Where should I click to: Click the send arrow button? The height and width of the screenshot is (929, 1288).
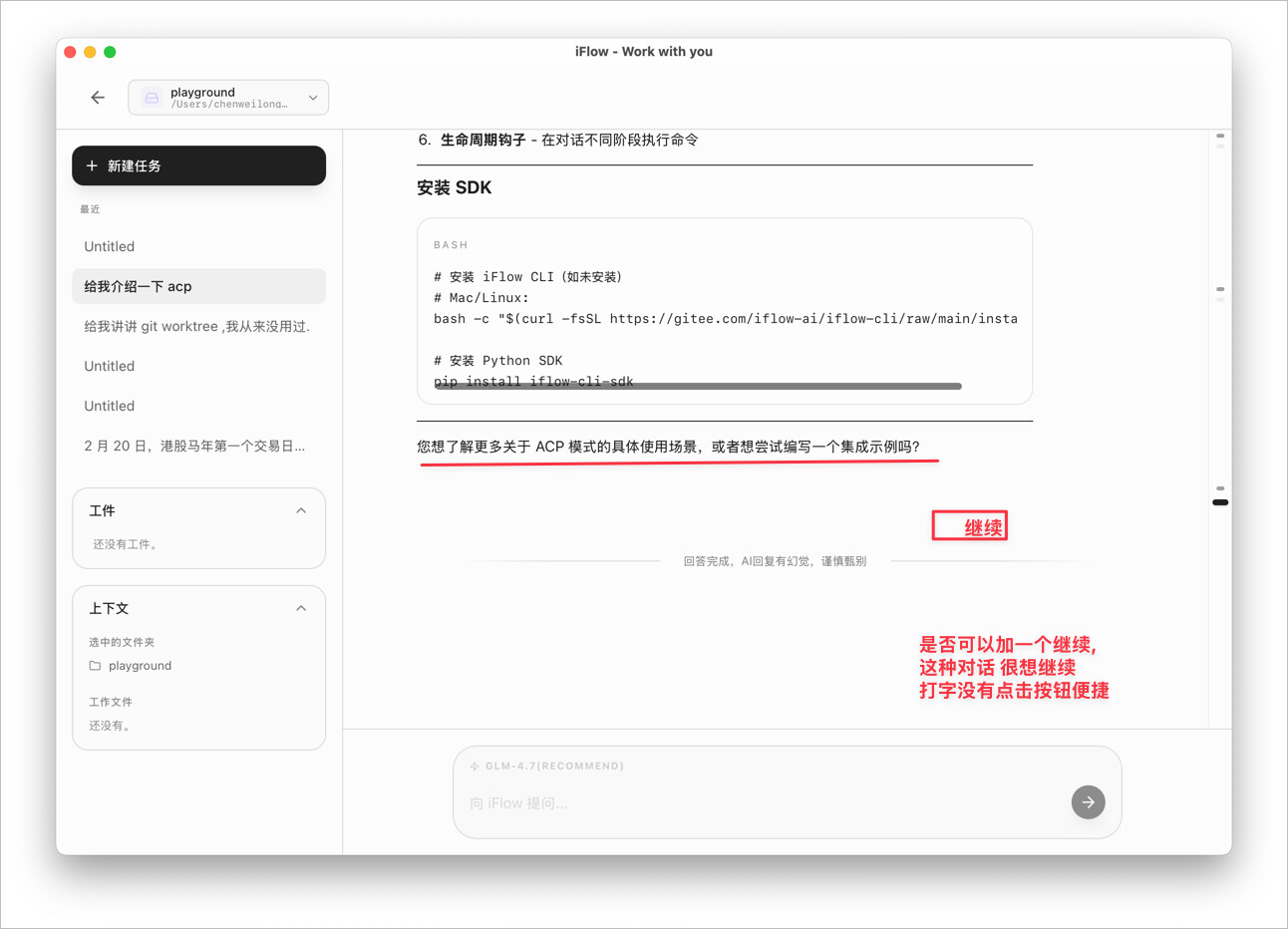pos(1088,801)
